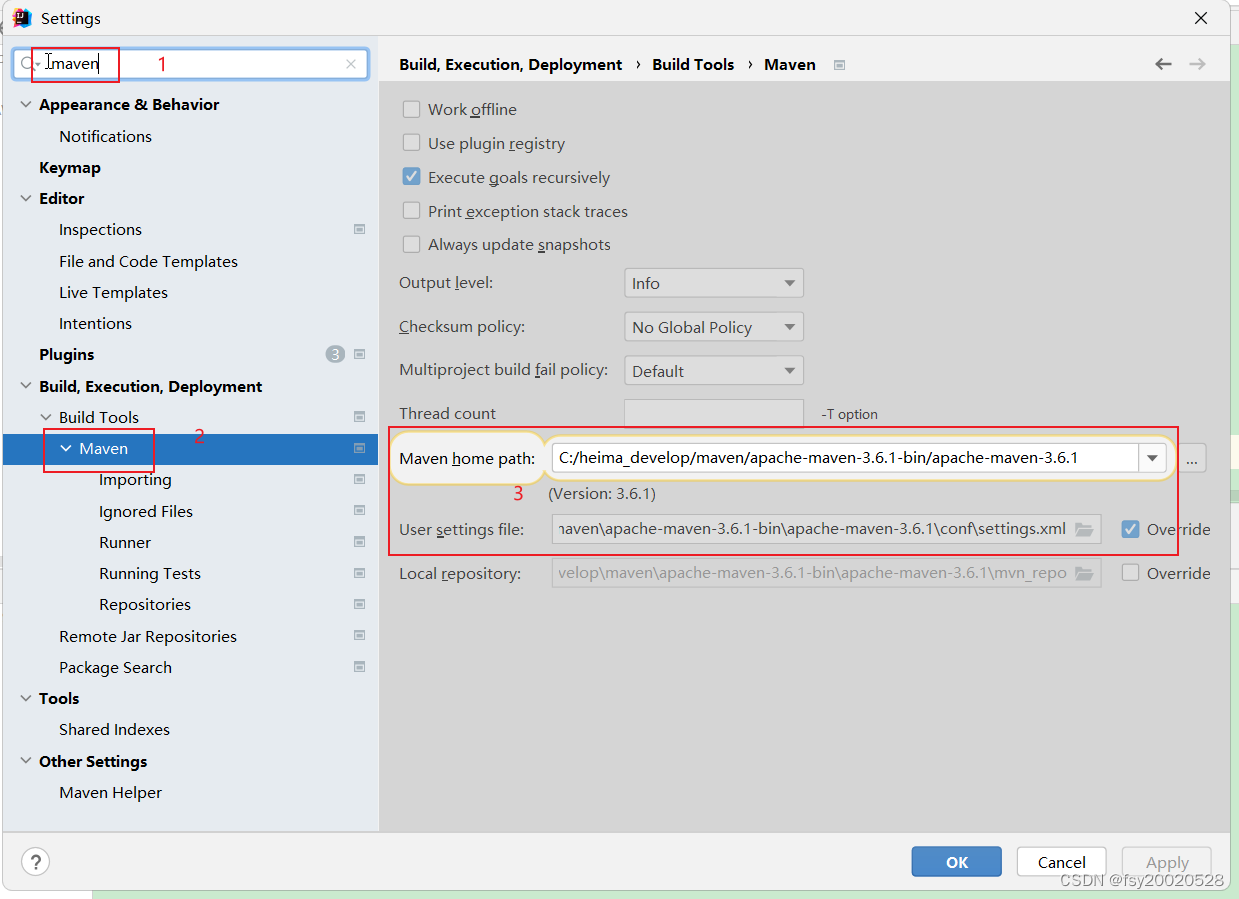The width and height of the screenshot is (1239, 899).
Task: Collapse the Other Settings section
Action: (x=26, y=761)
